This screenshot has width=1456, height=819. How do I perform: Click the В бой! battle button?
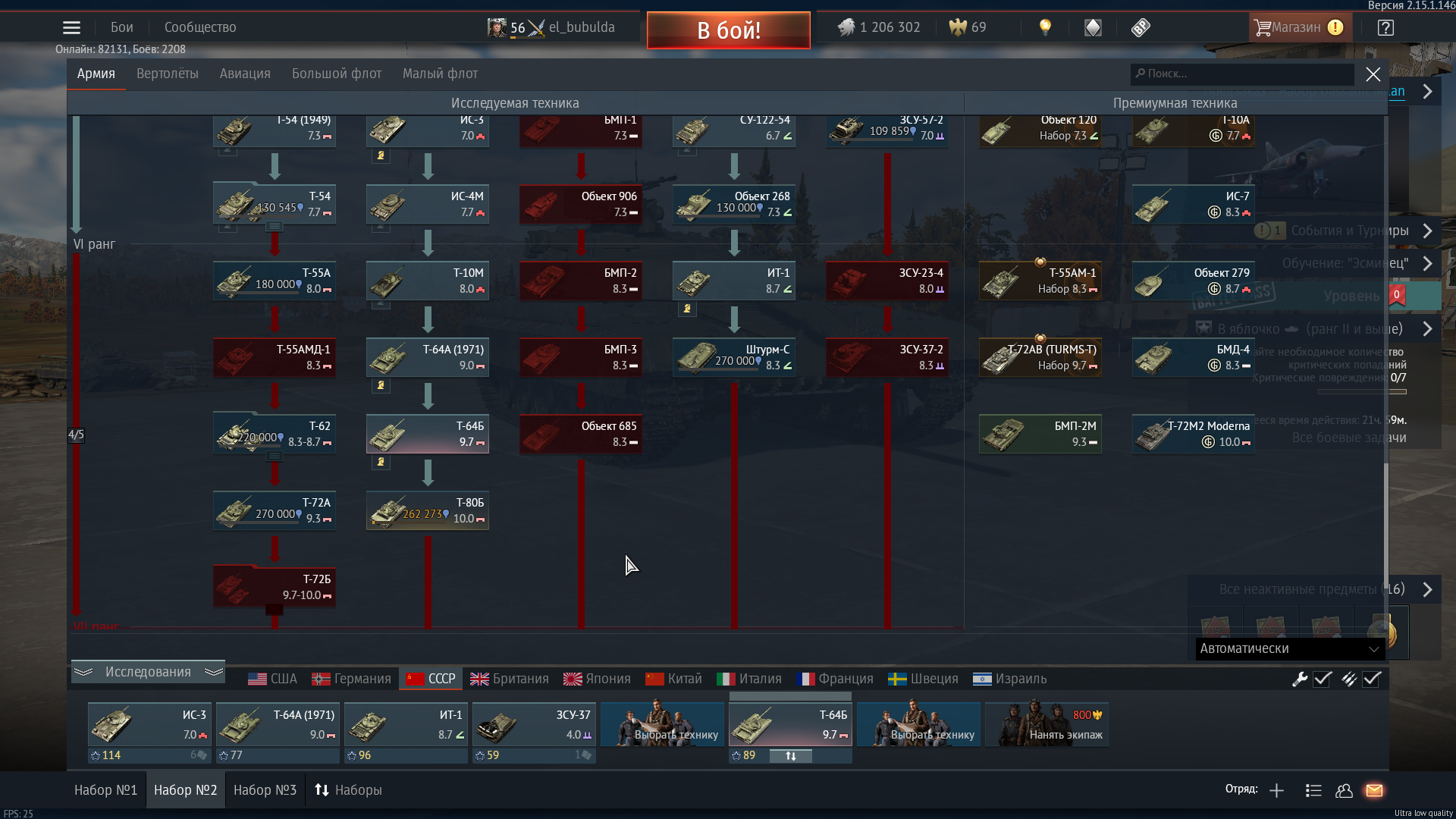[x=729, y=30]
